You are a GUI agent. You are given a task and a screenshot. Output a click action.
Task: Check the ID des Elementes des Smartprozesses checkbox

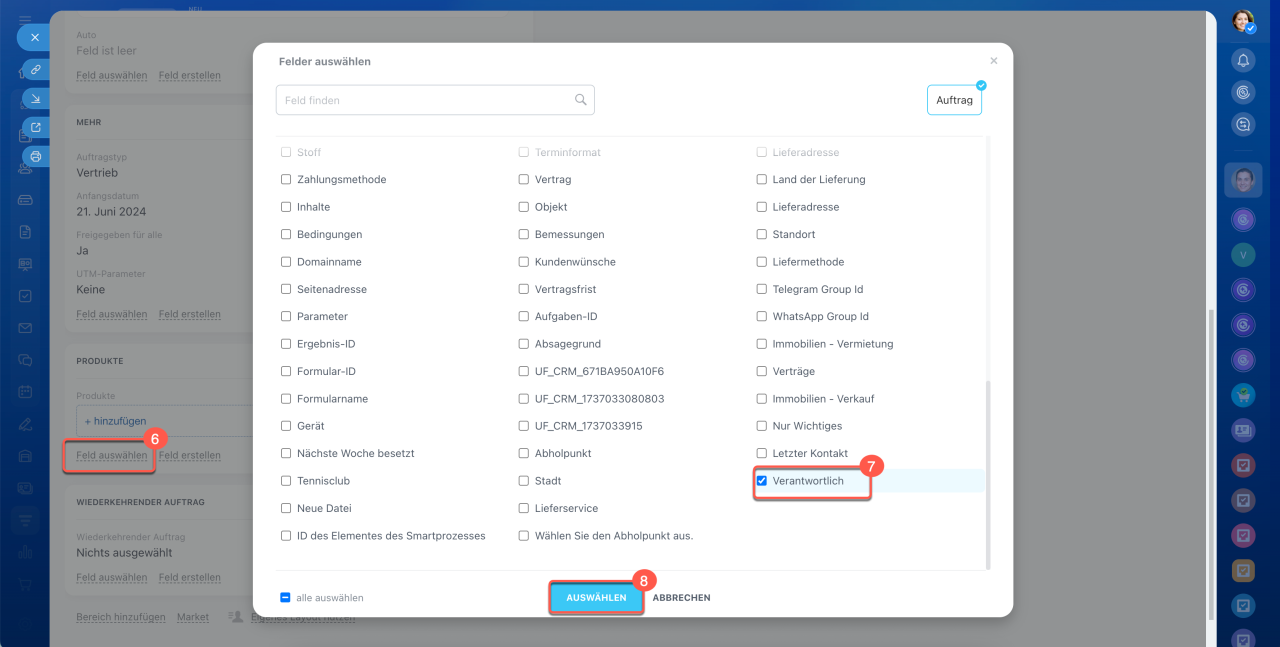[x=286, y=536]
